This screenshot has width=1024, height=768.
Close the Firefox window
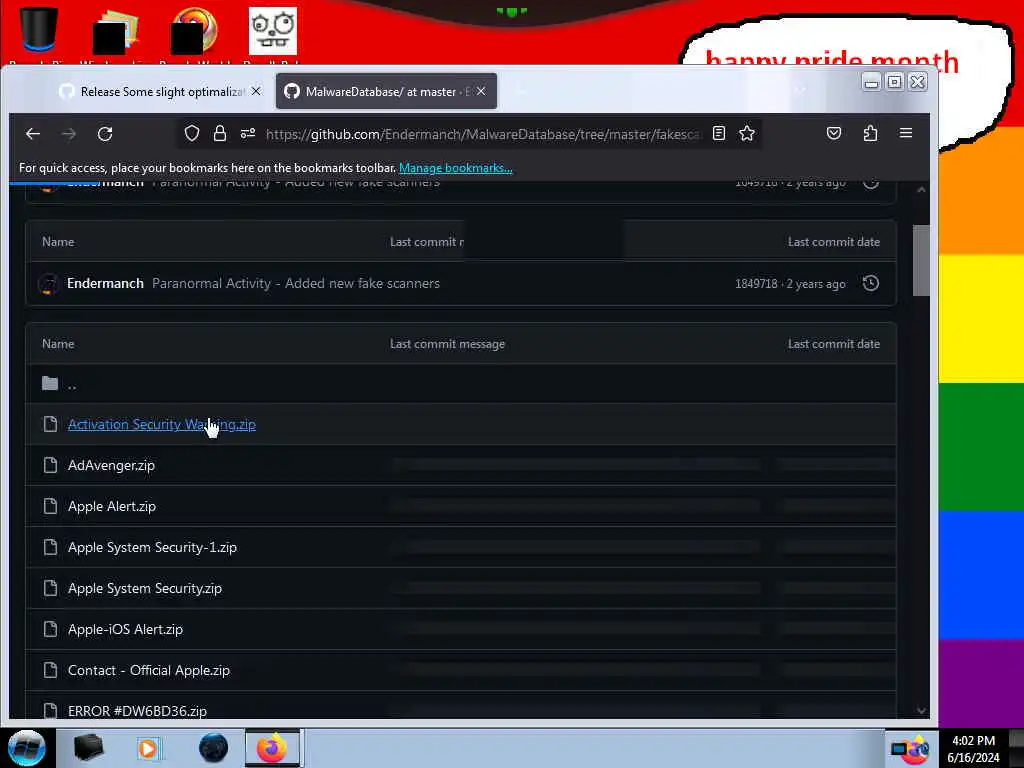[918, 82]
